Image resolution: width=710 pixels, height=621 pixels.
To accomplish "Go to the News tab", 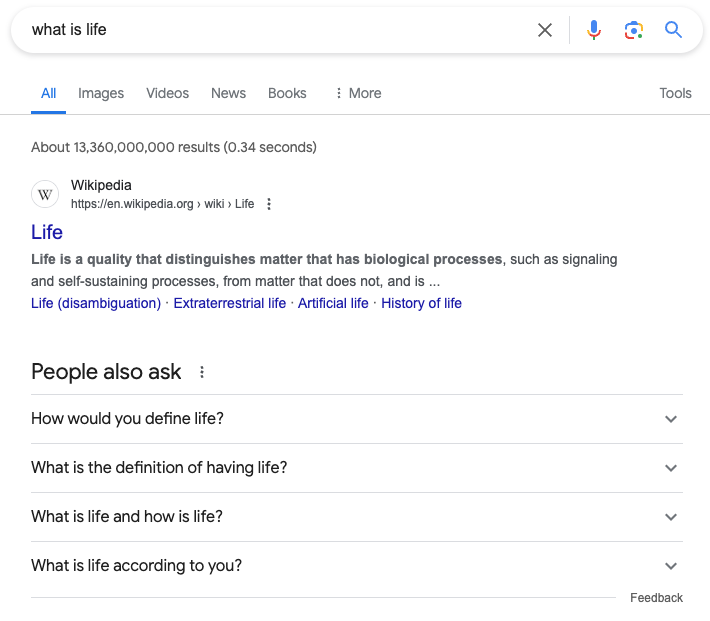I will [x=228, y=93].
